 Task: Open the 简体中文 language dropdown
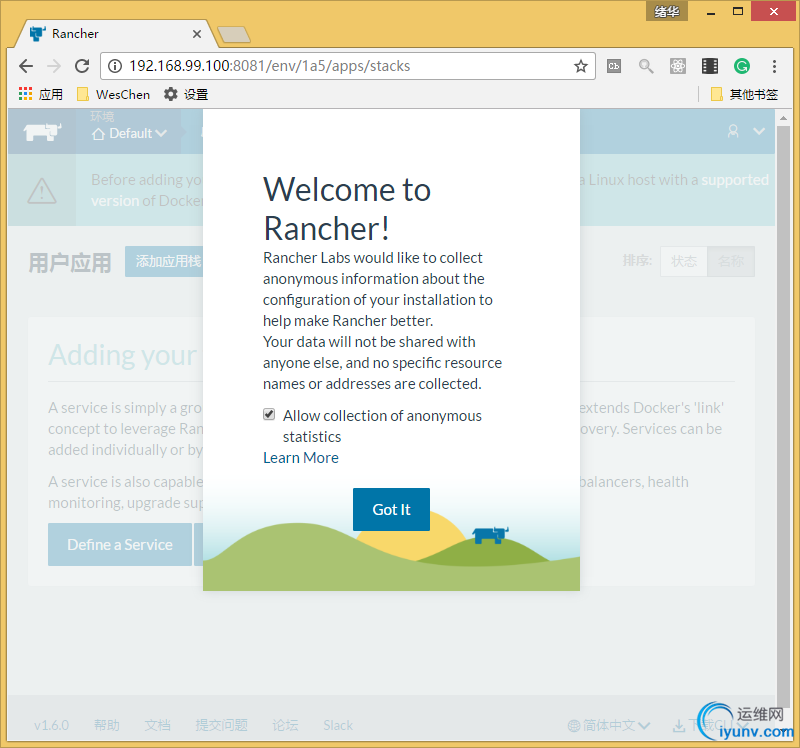[x=609, y=725]
